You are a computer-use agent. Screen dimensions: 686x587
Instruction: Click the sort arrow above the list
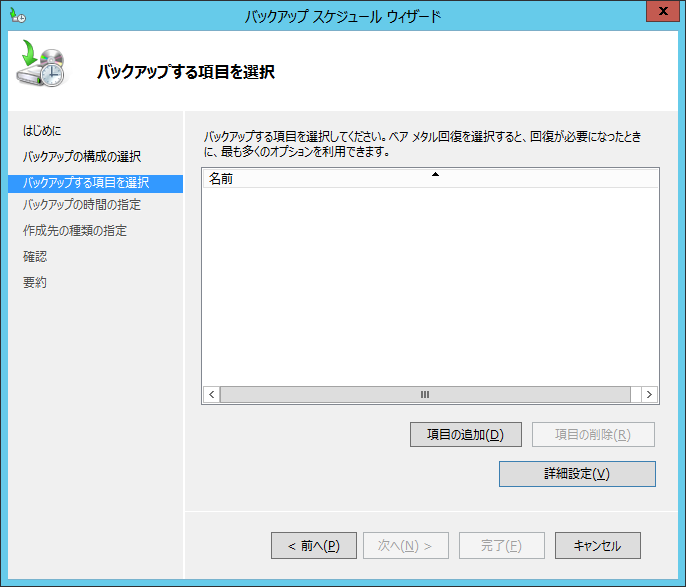[x=435, y=175]
